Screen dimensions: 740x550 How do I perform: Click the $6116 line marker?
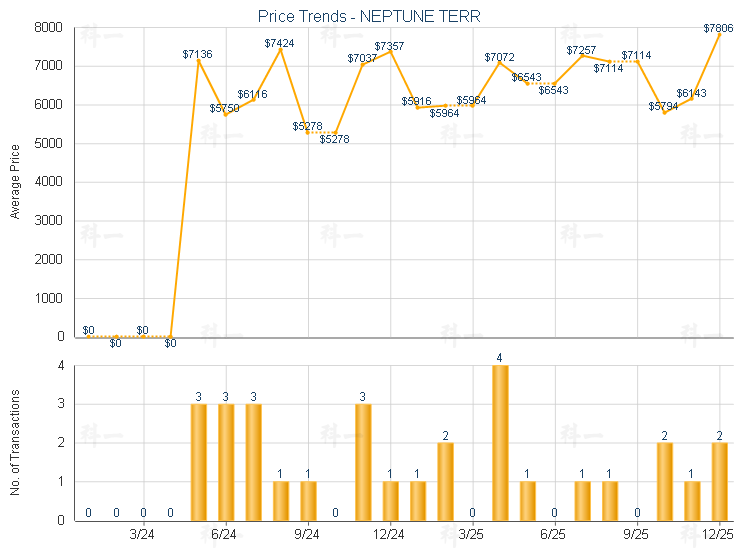(253, 99)
